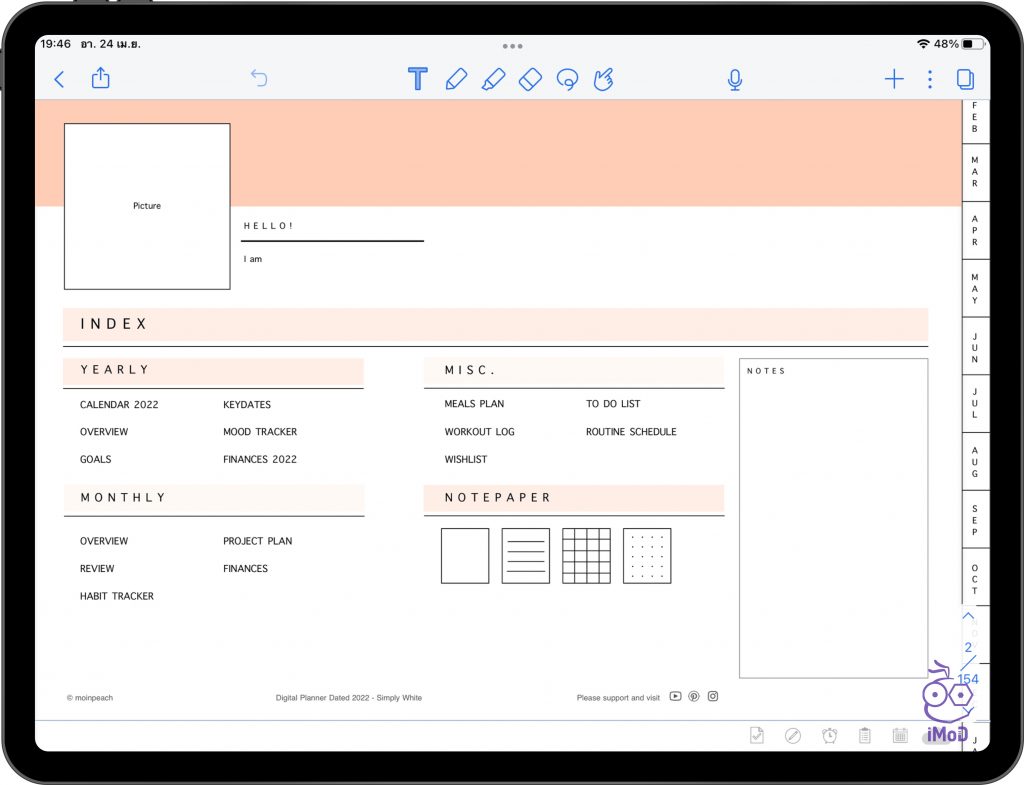Image resolution: width=1024 pixels, height=785 pixels.
Task: Start an audio recording with the microphone
Action: pos(734,78)
